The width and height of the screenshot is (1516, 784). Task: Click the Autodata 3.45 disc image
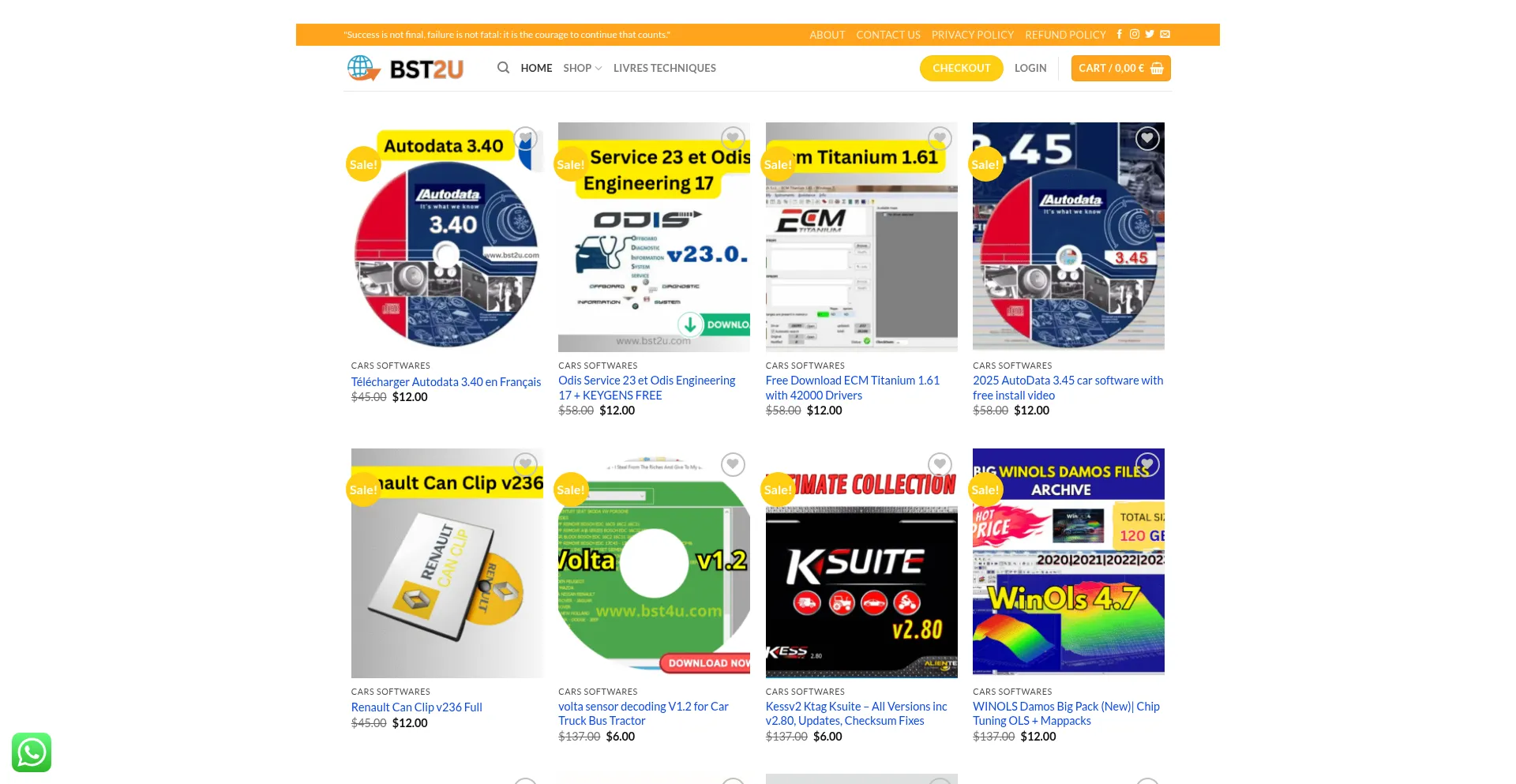[x=1068, y=237]
